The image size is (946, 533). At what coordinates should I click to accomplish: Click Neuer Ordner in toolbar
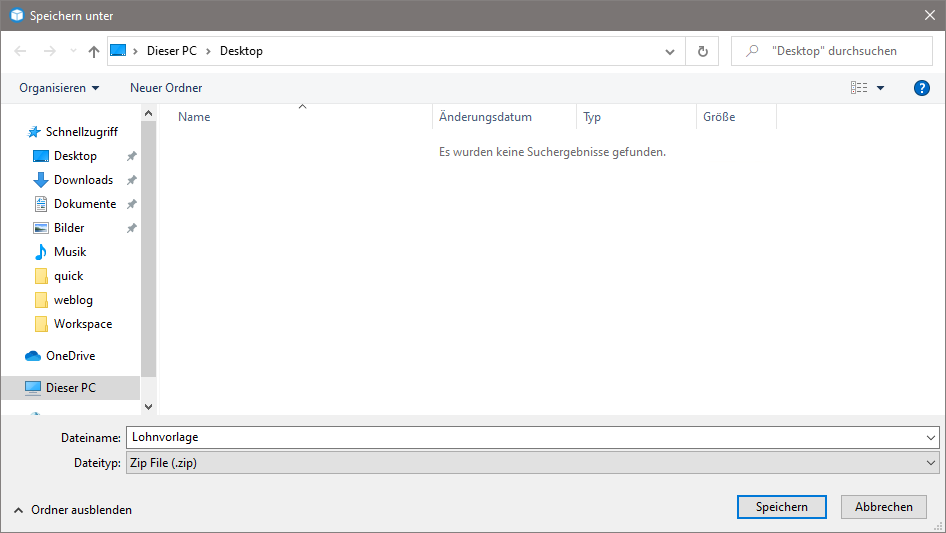pyautogui.click(x=166, y=88)
